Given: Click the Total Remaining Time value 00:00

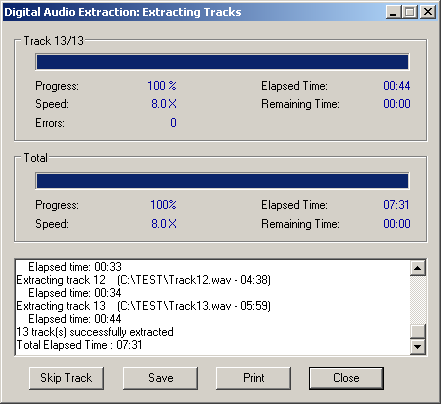Looking at the screenshot, I should (x=397, y=224).
